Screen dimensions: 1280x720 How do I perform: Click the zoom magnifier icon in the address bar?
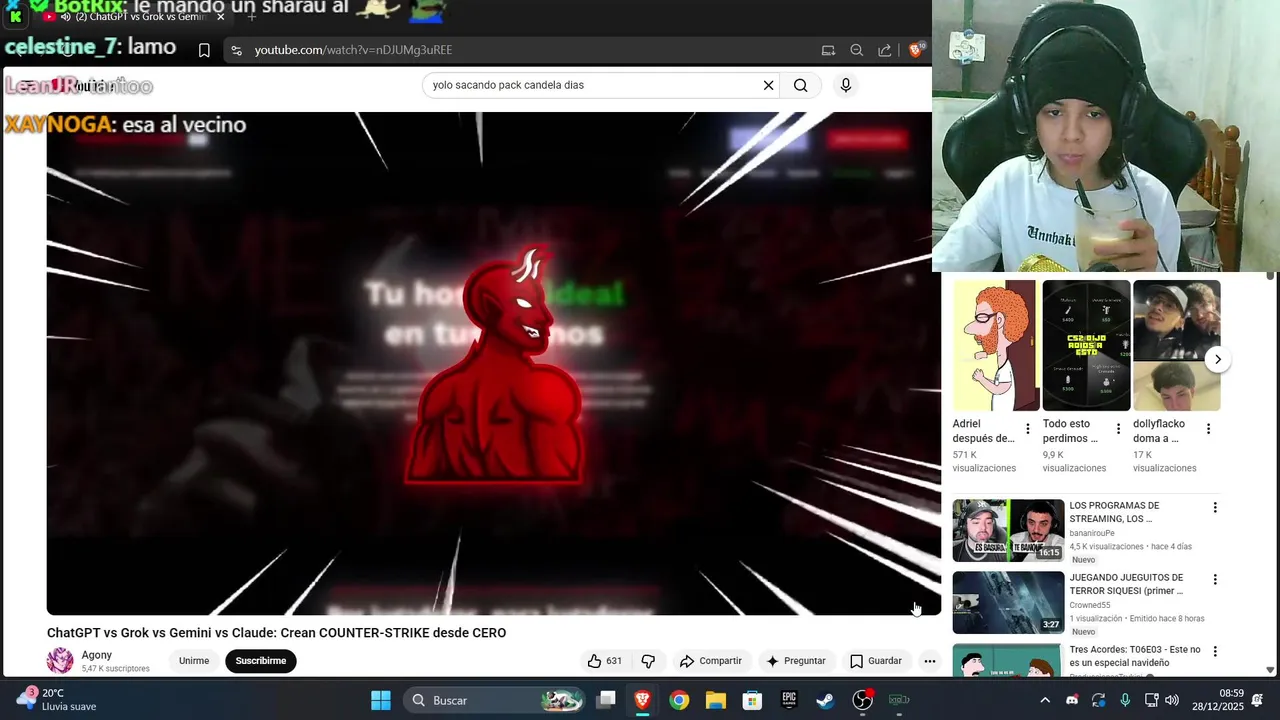(x=856, y=50)
